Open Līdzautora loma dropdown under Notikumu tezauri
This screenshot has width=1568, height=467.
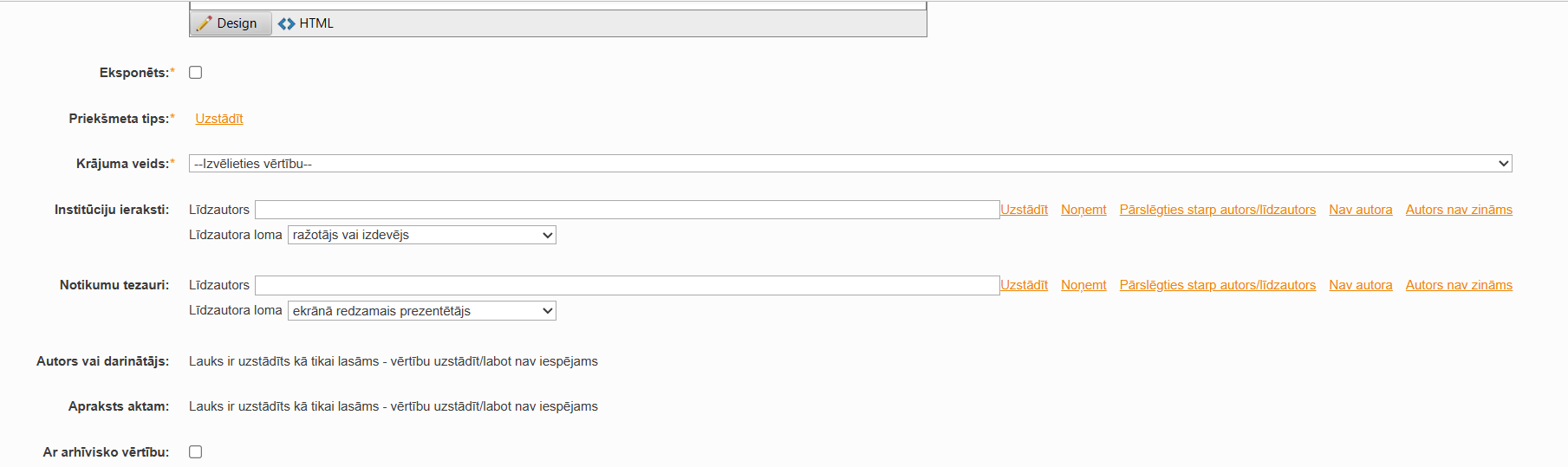tap(422, 311)
